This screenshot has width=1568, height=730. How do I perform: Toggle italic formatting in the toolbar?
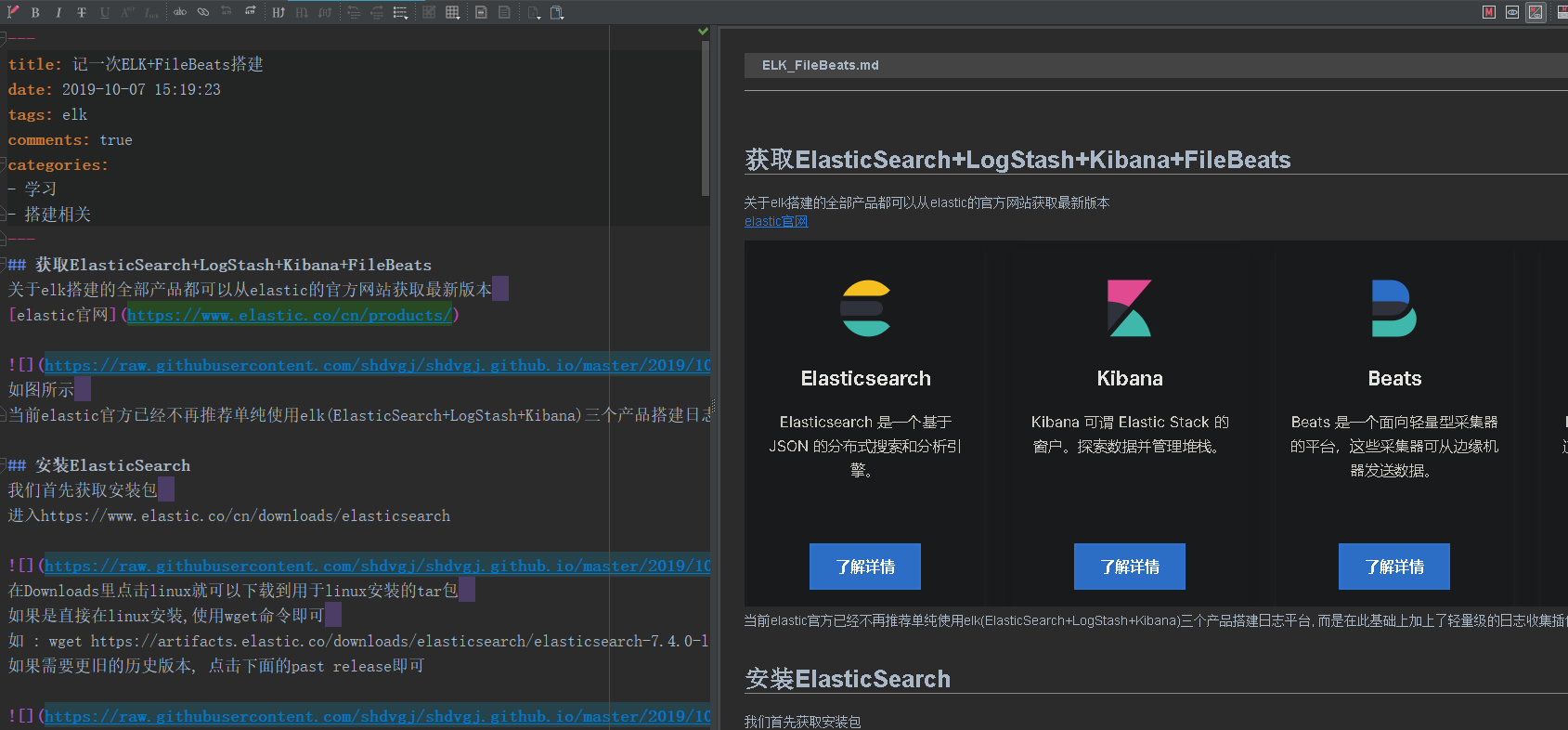point(58,12)
